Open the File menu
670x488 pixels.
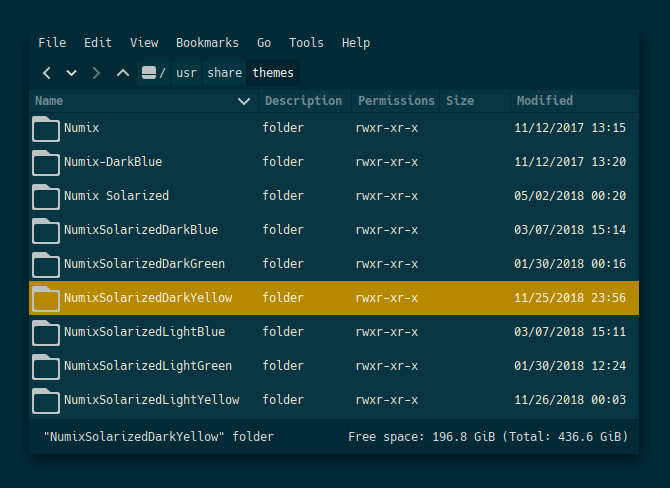coord(52,43)
